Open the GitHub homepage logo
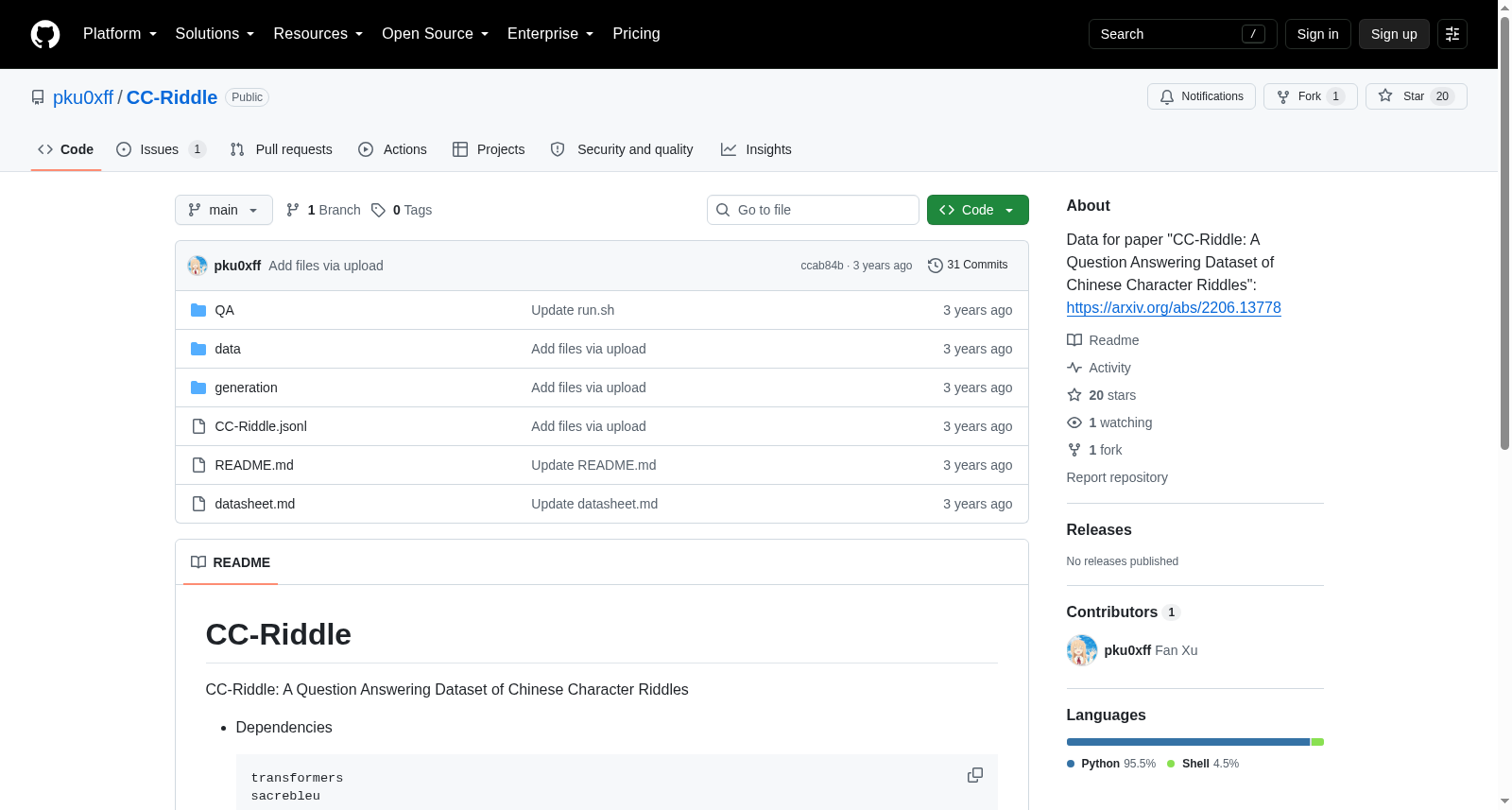 [x=45, y=34]
